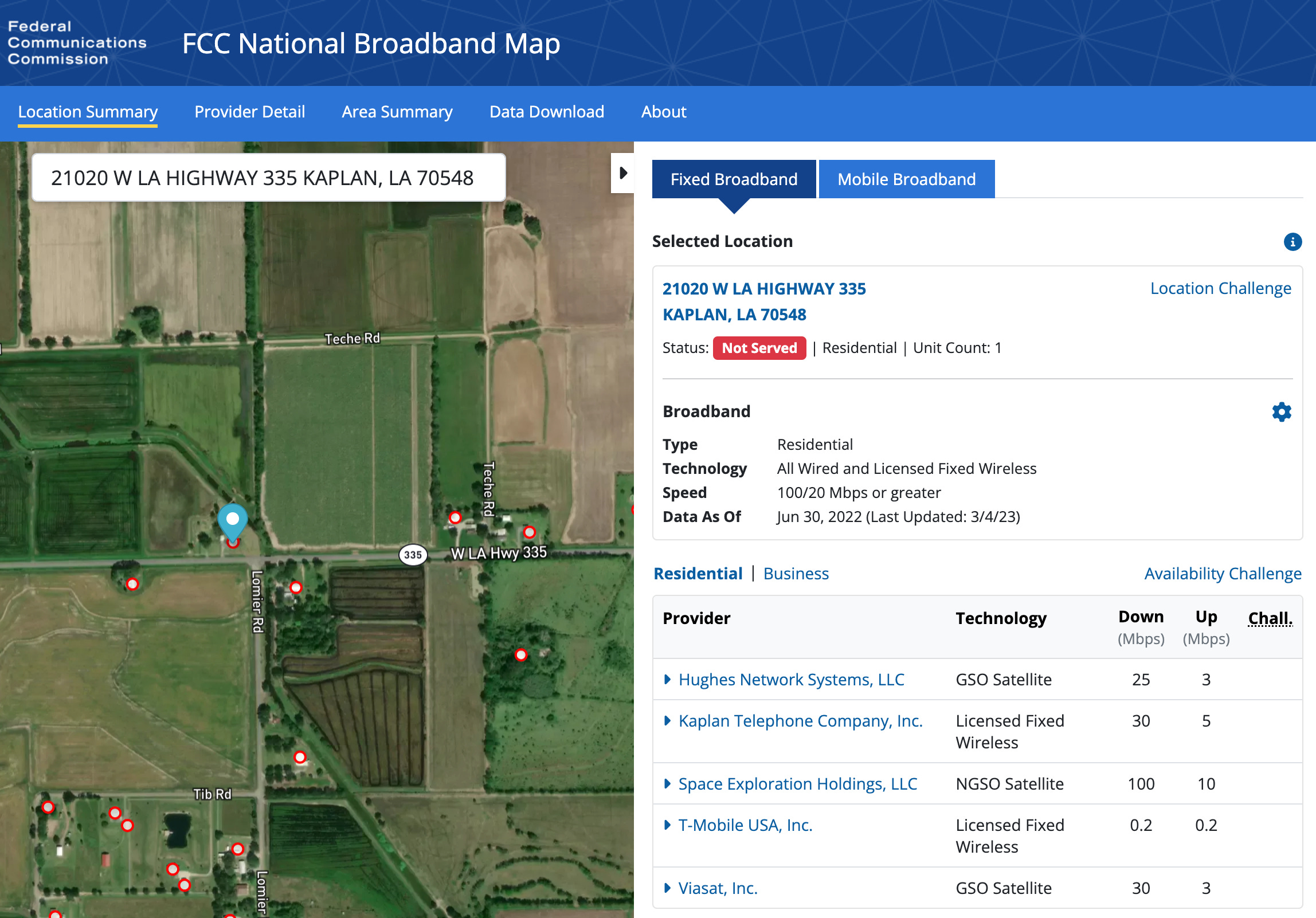Click the horizontal Teche Rd map label
The height and width of the screenshot is (918, 1316).
tap(352, 338)
